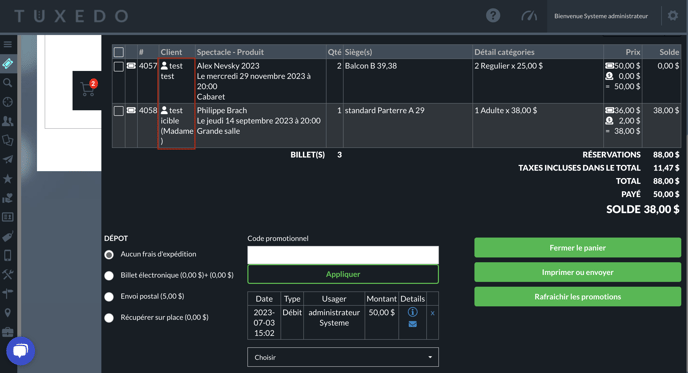Click the Détail catégories column header

click(504, 52)
